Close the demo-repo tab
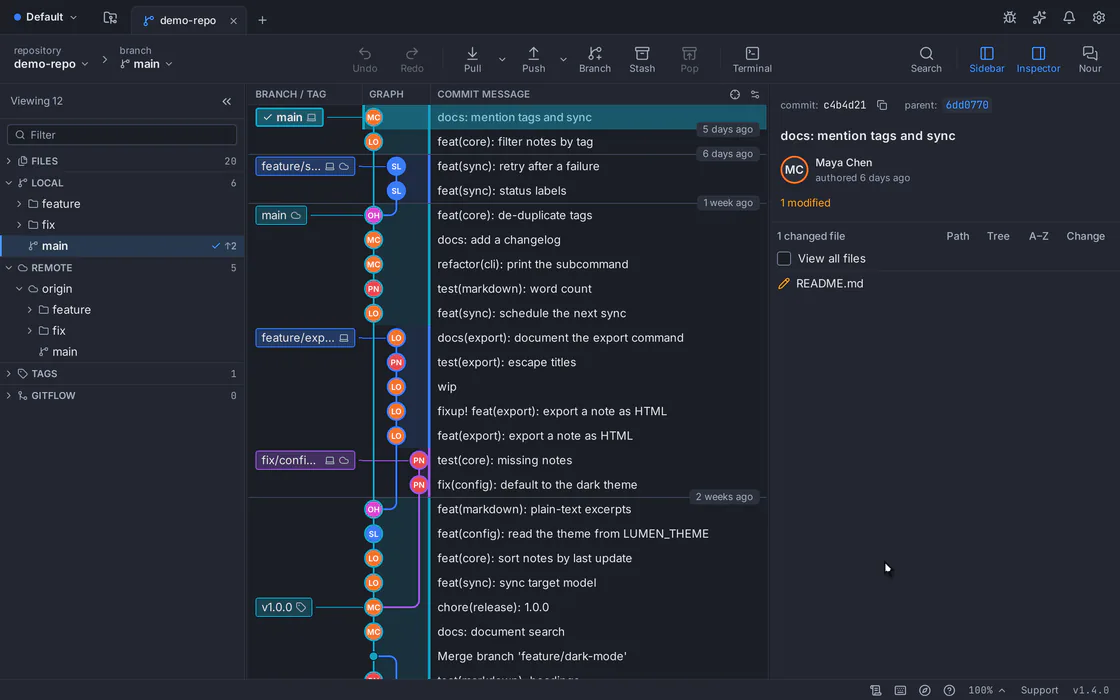Viewport: 1120px width, 700px height. coord(233,21)
